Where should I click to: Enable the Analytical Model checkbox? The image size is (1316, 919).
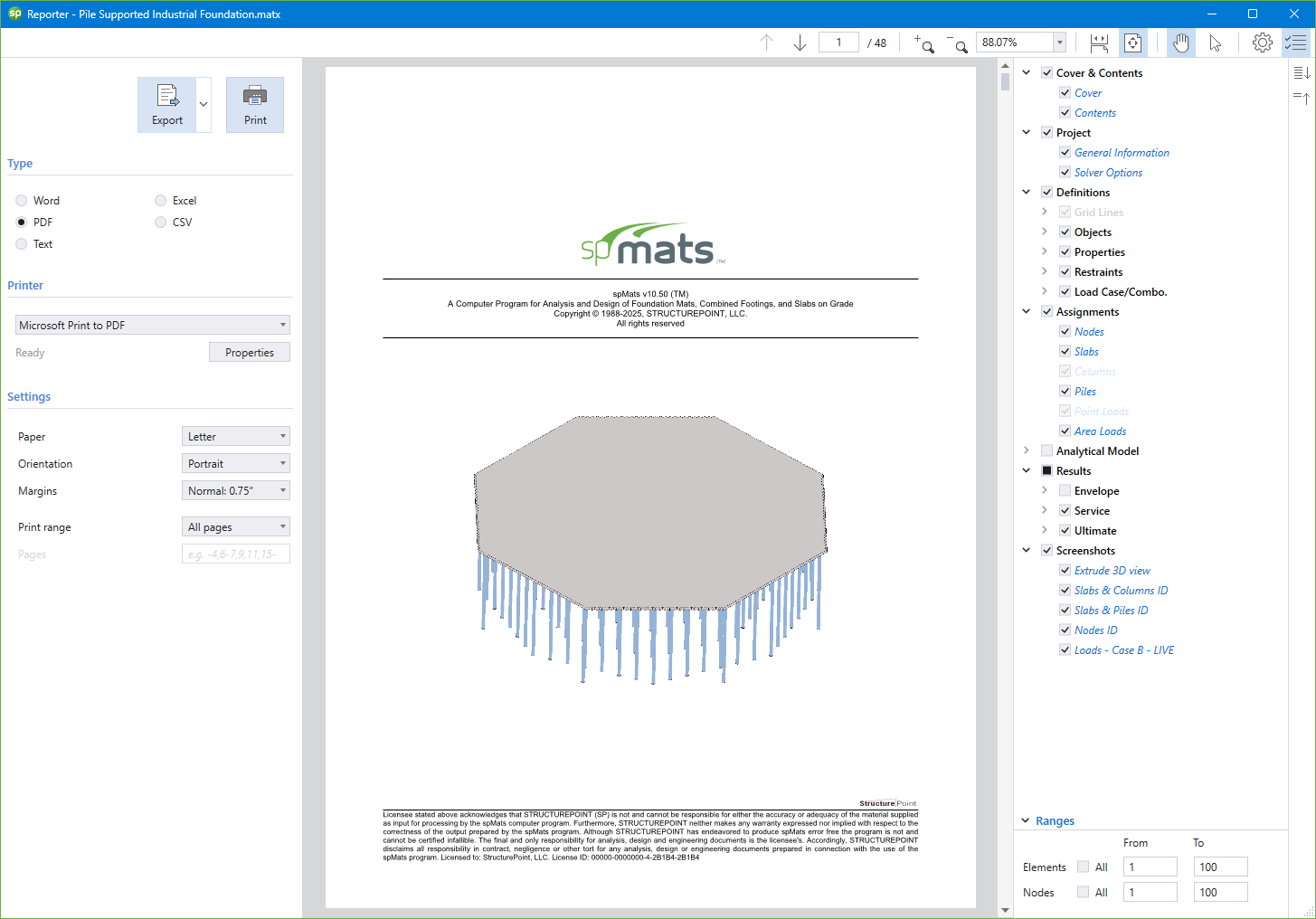(x=1046, y=451)
